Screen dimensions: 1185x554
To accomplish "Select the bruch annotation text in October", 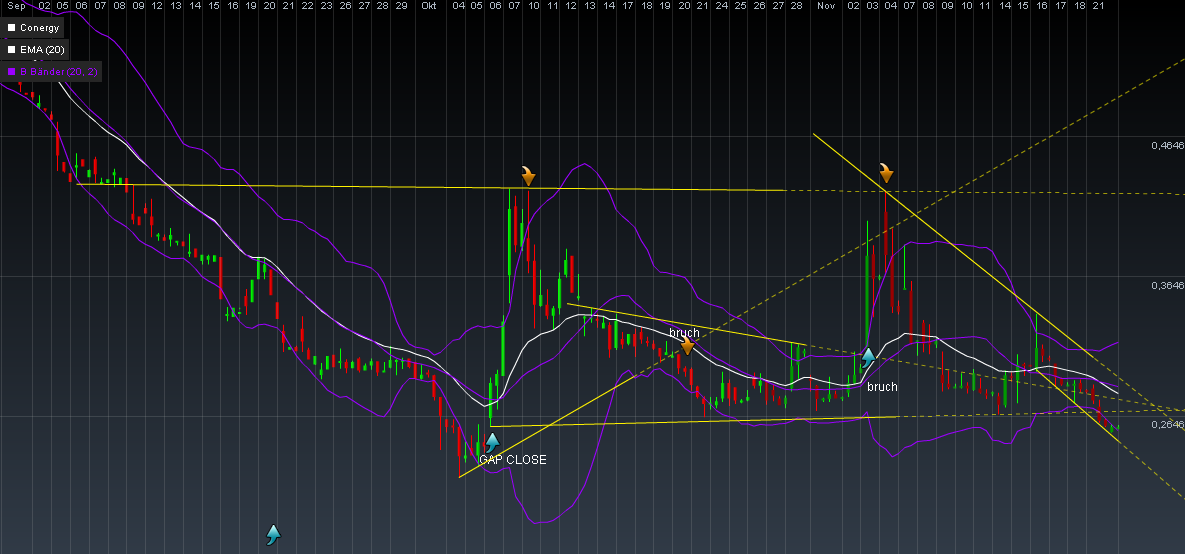I will click(684, 332).
